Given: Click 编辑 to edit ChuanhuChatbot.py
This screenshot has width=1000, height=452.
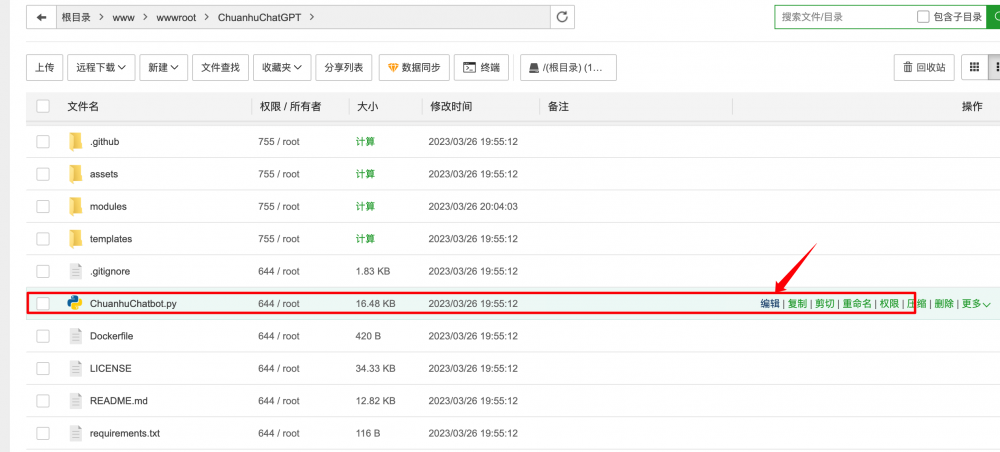Looking at the screenshot, I should tap(770, 304).
